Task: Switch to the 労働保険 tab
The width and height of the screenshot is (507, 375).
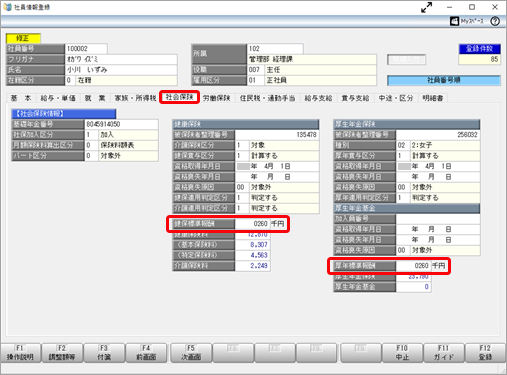Action: [x=217, y=98]
